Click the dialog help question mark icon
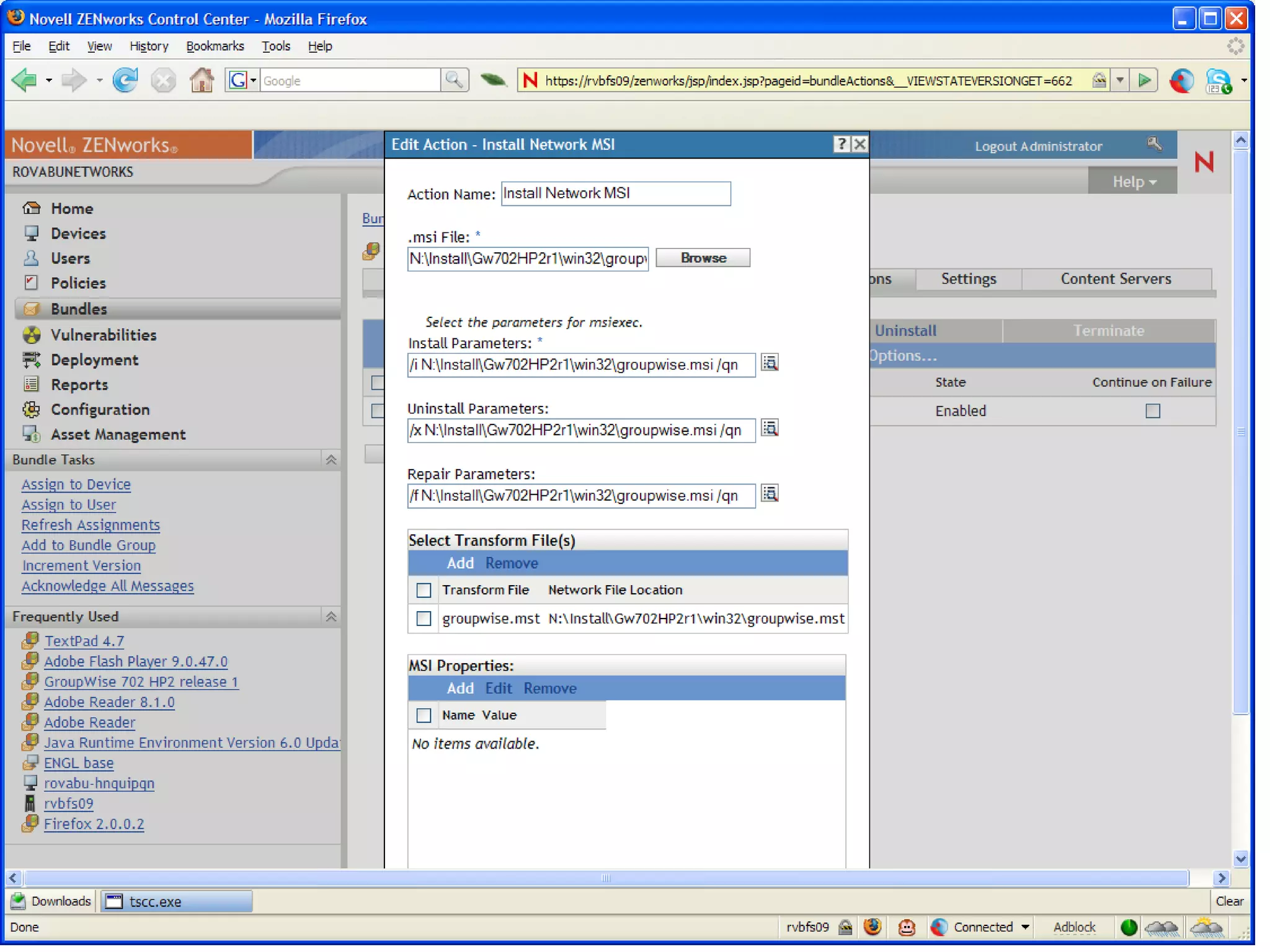 841,144
